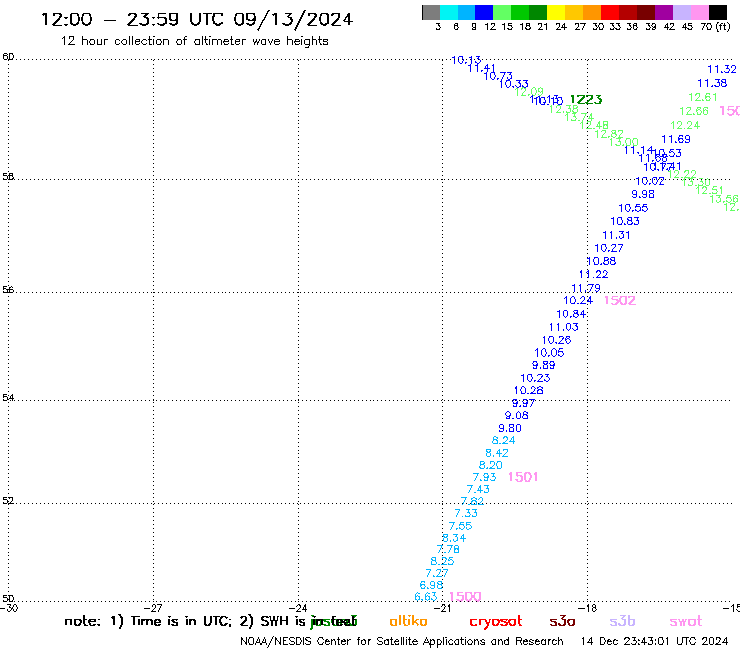Viewport: 740px width, 650px height.
Task: Click the 7.27 wave height value
Action: (437, 573)
